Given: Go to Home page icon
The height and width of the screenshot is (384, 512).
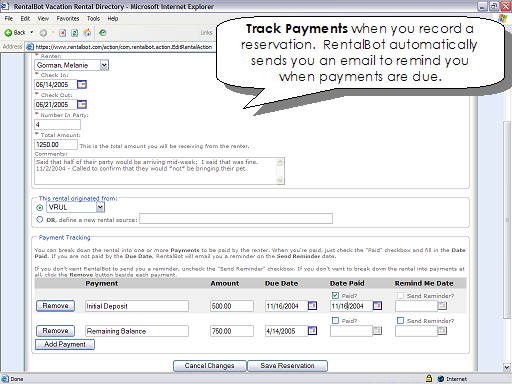Looking at the screenshot, I should point(87,33).
